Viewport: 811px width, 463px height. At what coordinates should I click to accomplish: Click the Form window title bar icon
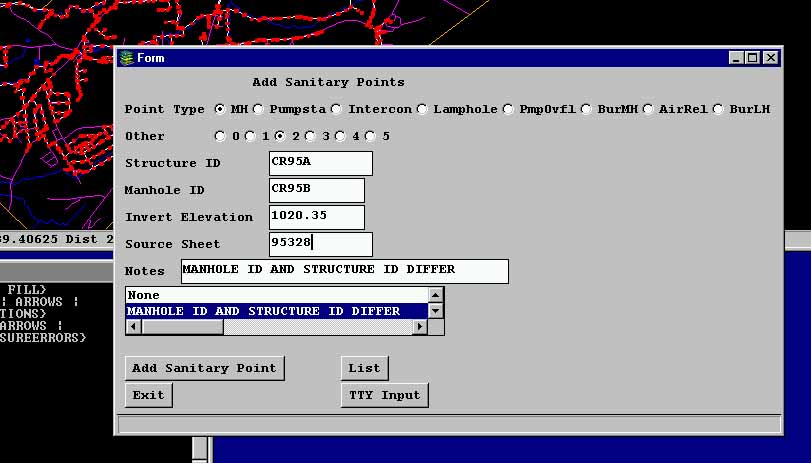click(x=127, y=58)
